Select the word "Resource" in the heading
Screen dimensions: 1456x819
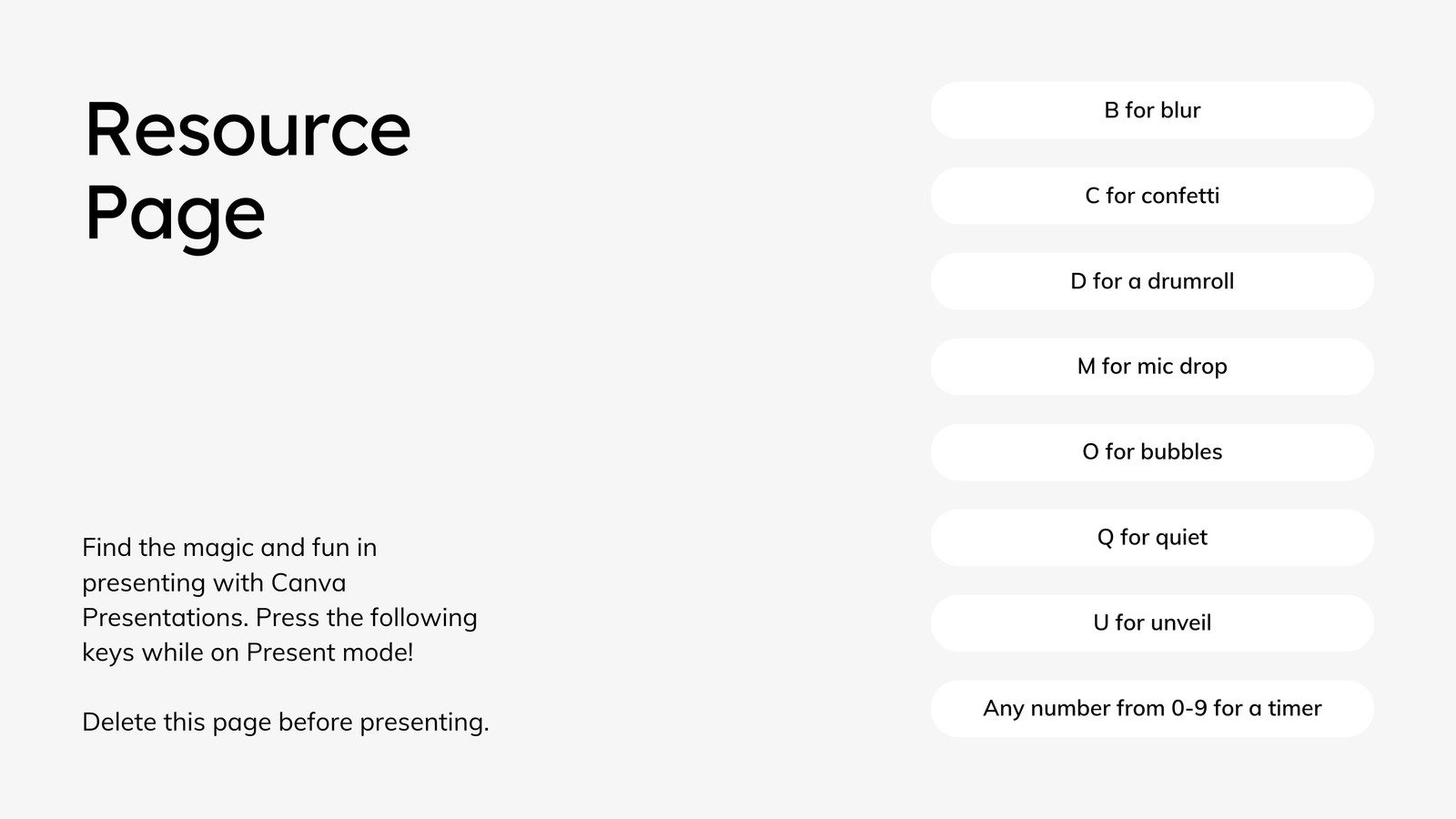[248, 130]
